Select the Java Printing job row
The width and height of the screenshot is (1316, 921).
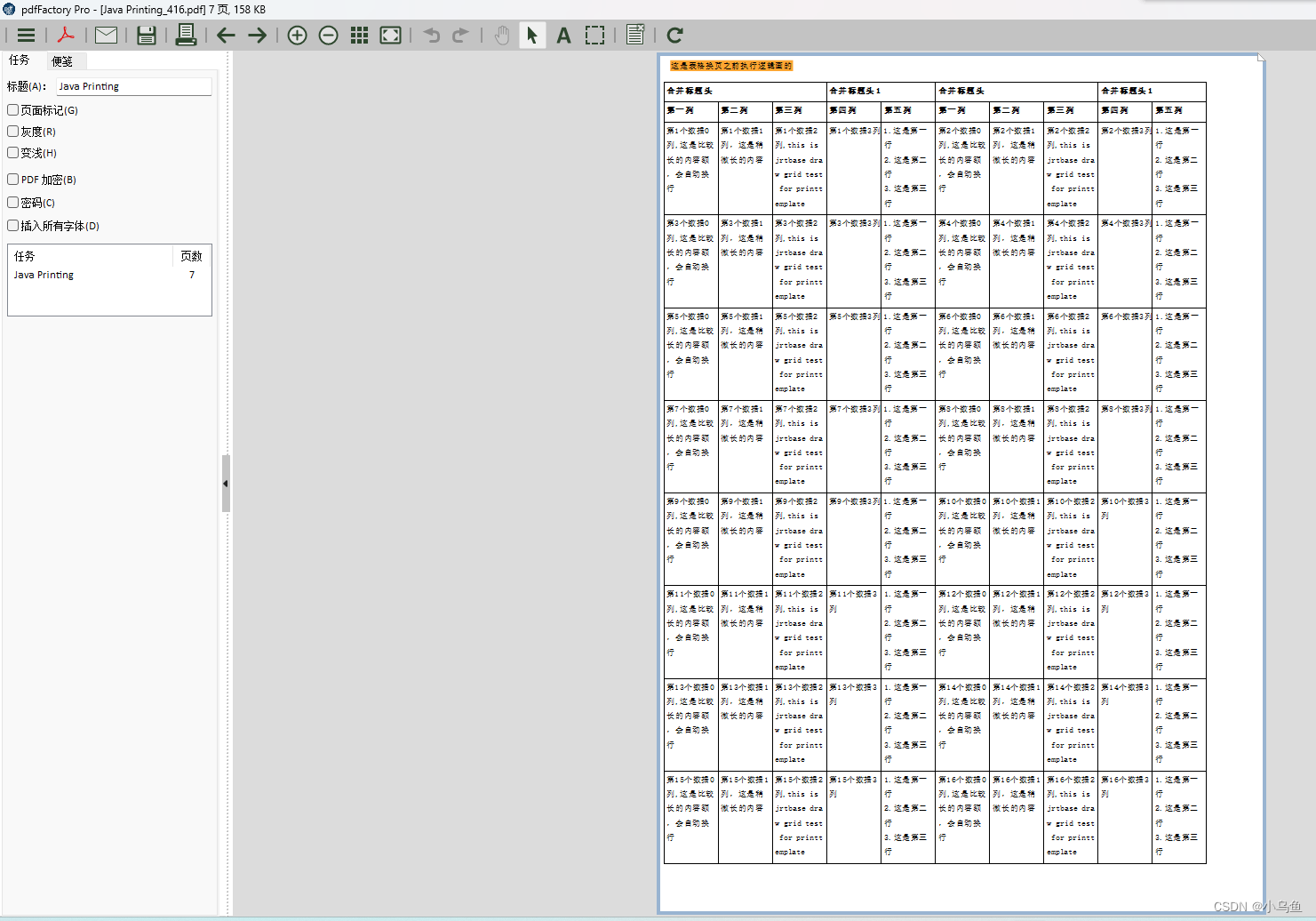109,276
